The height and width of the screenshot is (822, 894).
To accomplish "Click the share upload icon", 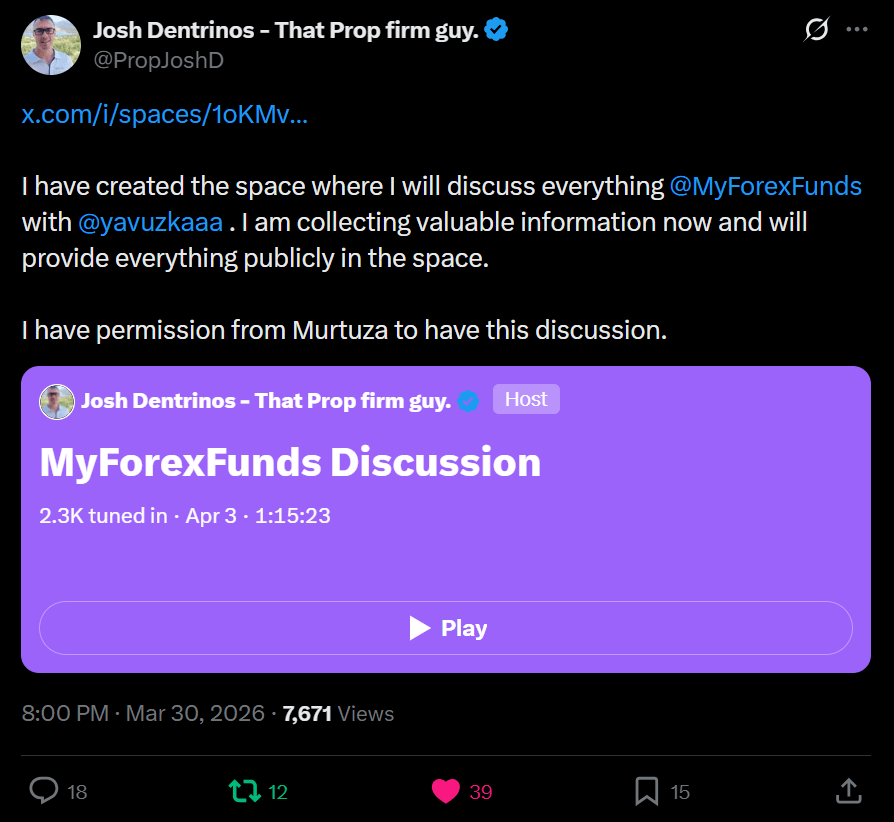I will coord(848,791).
